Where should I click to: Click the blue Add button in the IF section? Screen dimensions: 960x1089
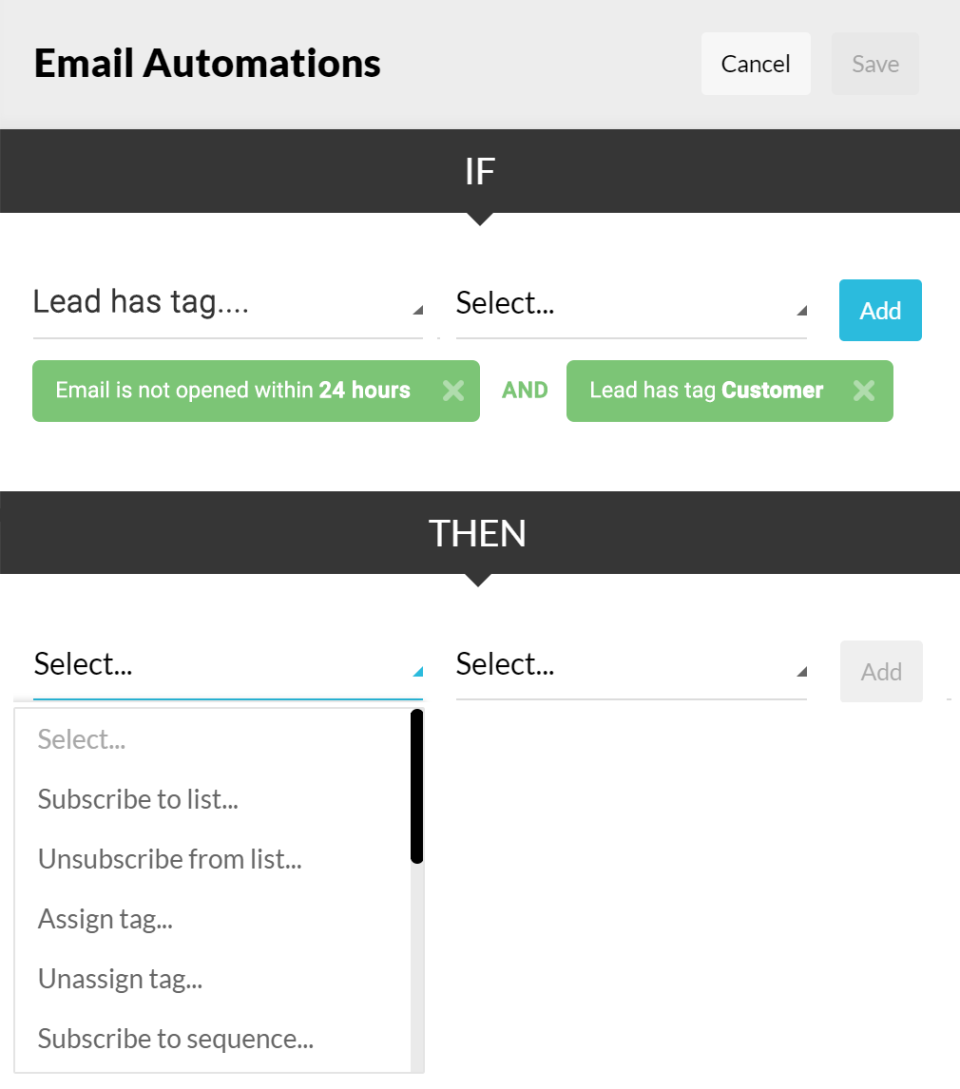880,310
